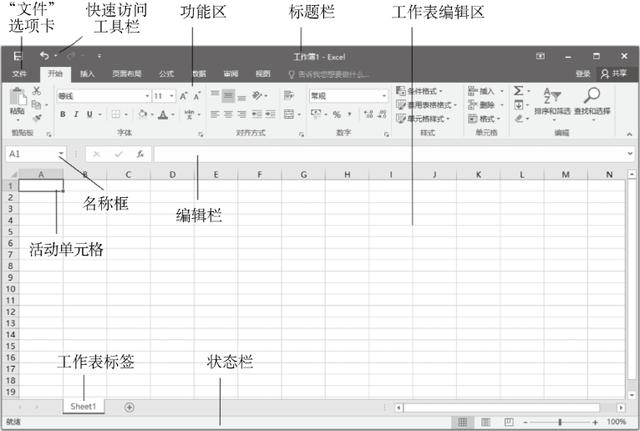Viewport: 640px width, 431px height.
Task: Click the Fill down icon in editing group
Action: point(518,105)
